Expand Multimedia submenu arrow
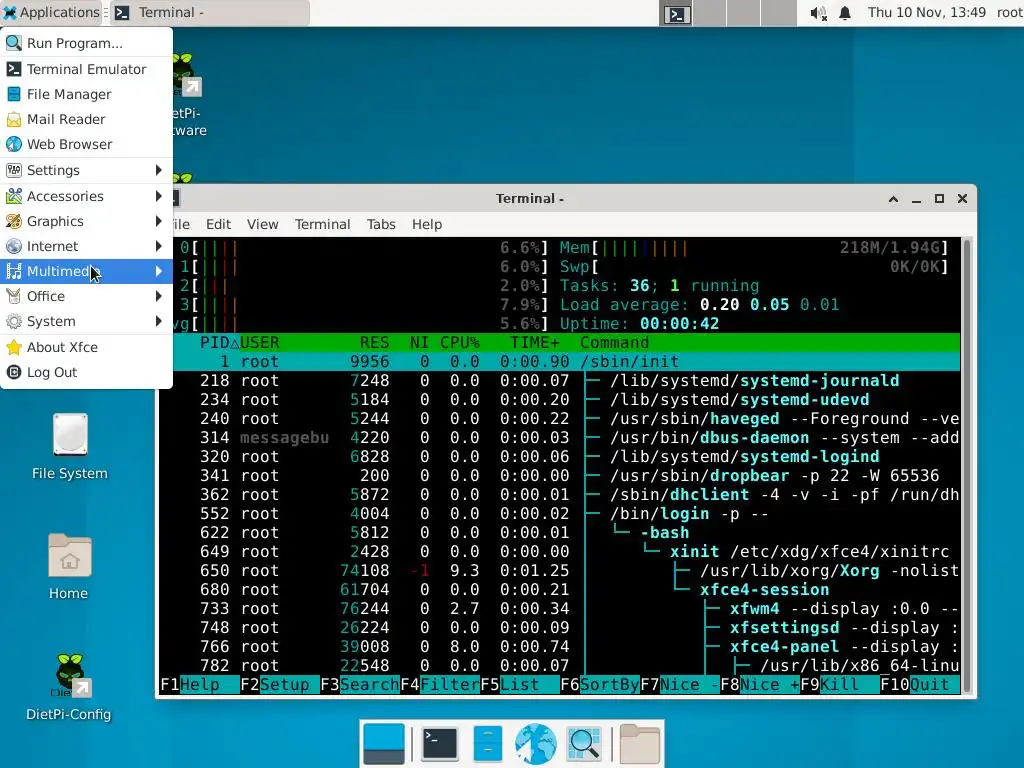 pyautogui.click(x=159, y=271)
